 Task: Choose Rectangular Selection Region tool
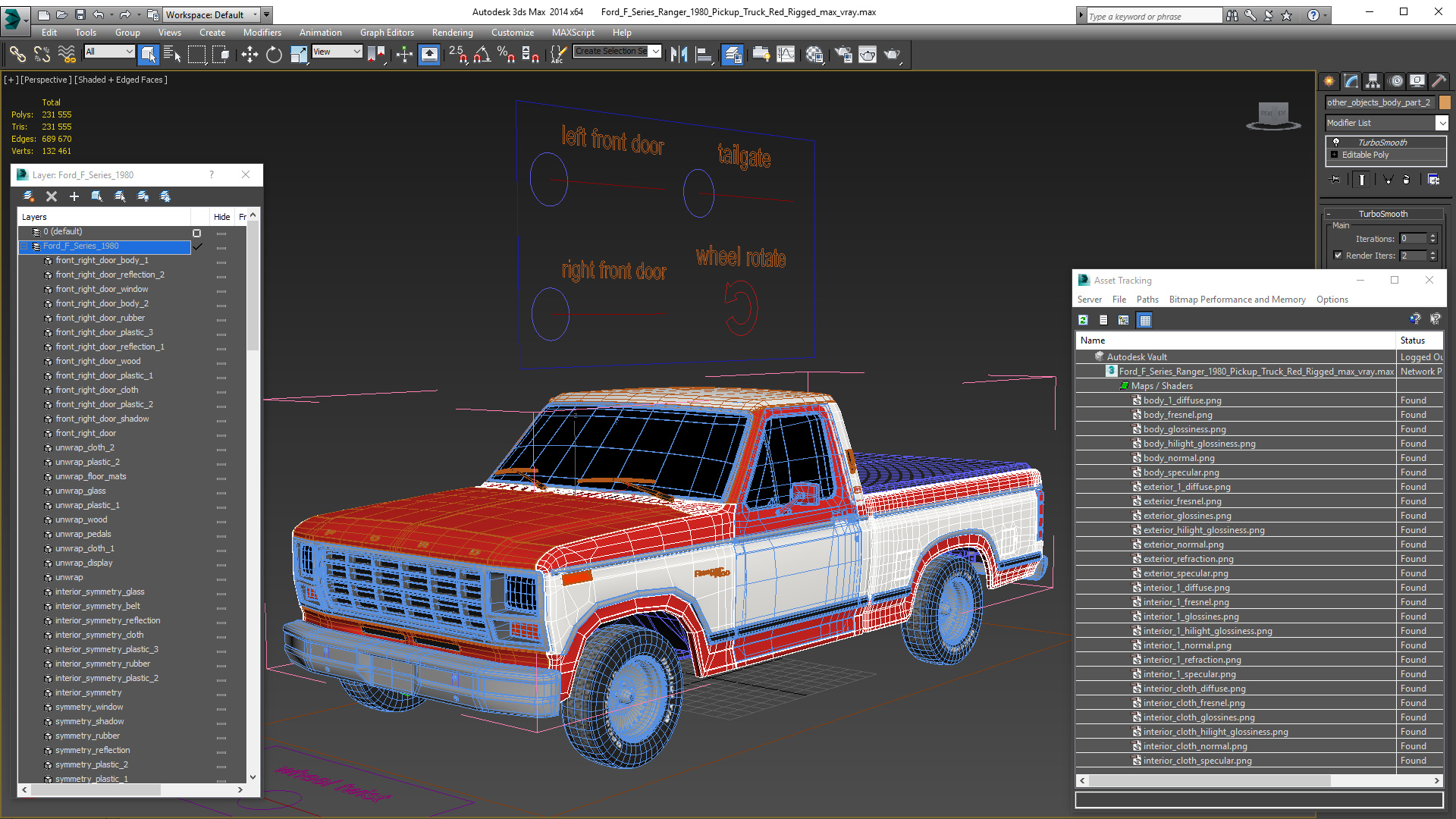point(196,54)
